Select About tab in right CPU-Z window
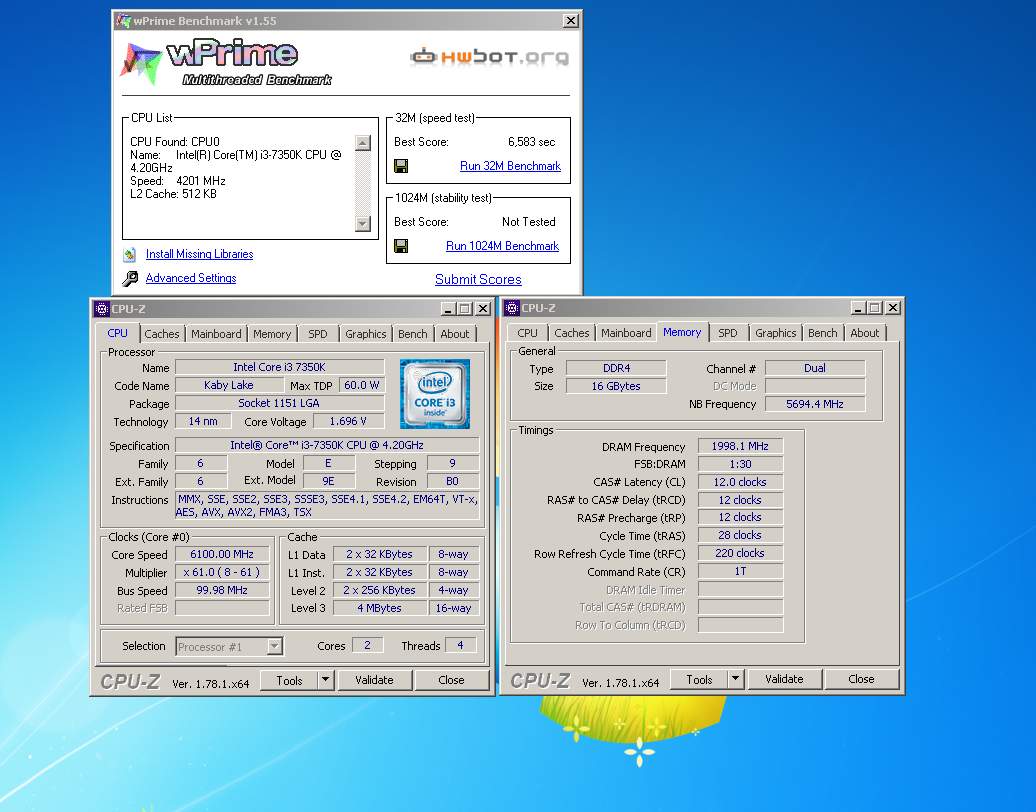1036x812 pixels. pyautogui.click(x=865, y=333)
